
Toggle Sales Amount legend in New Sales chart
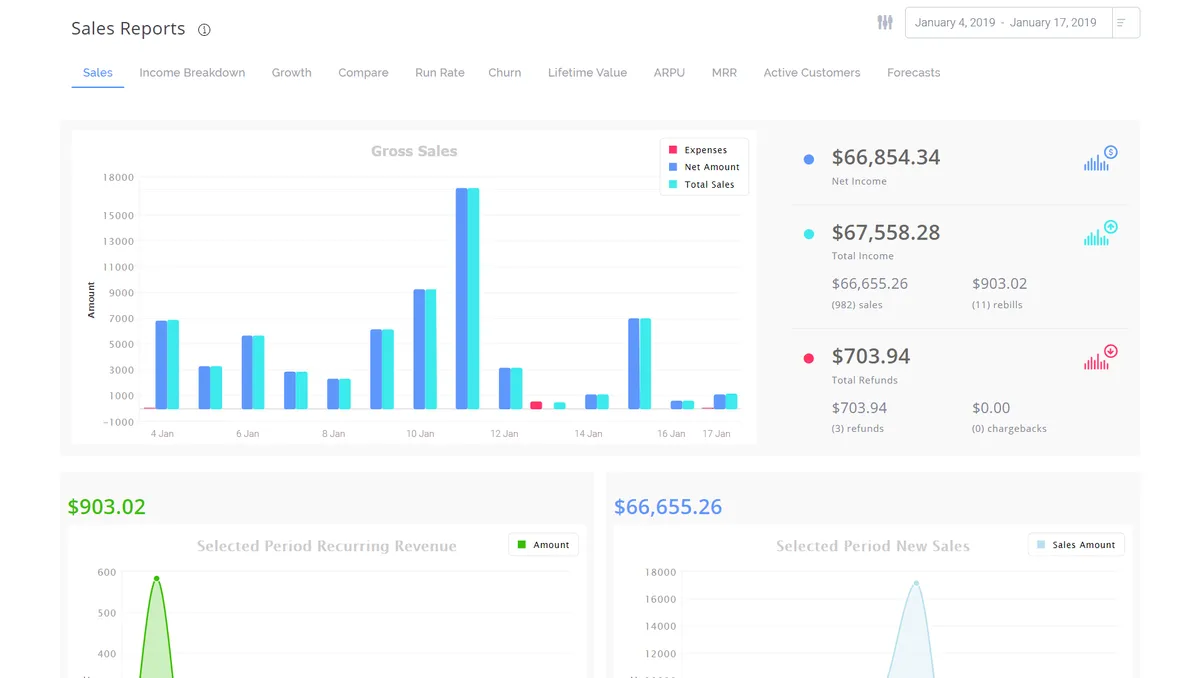(x=1076, y=545)
